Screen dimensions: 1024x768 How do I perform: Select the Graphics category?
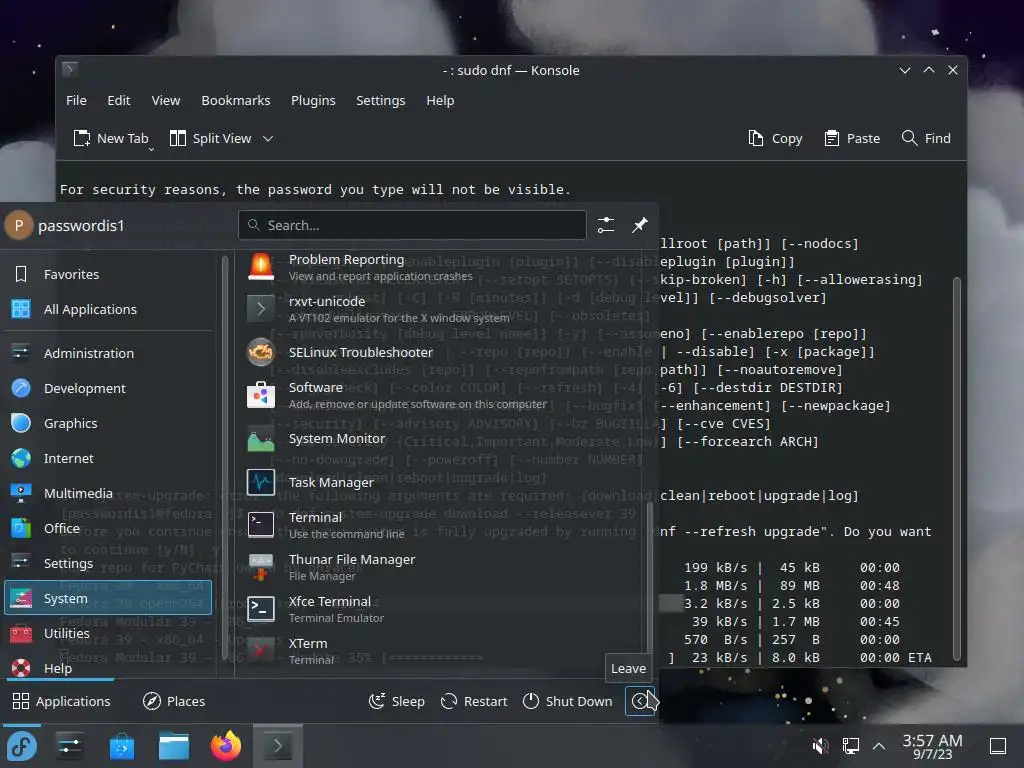pyautogui.click(x=108, y=424)
